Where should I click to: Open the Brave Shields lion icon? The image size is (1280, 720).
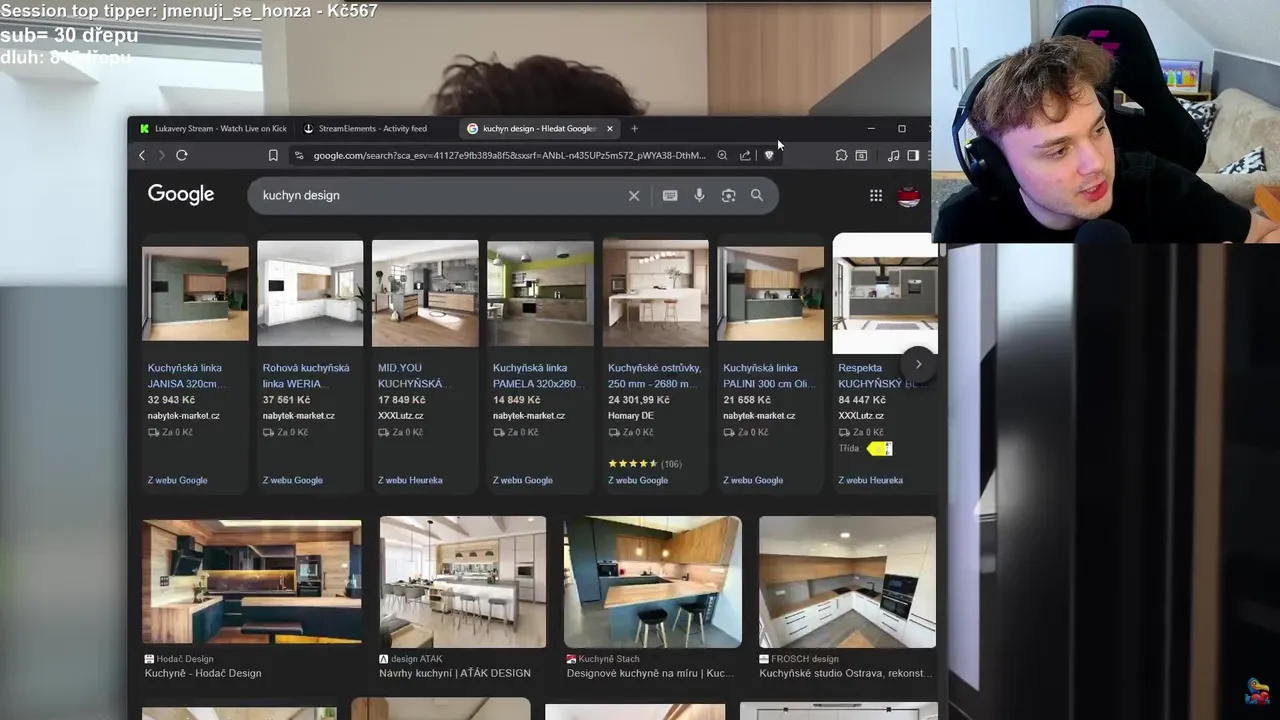[769, 155]
